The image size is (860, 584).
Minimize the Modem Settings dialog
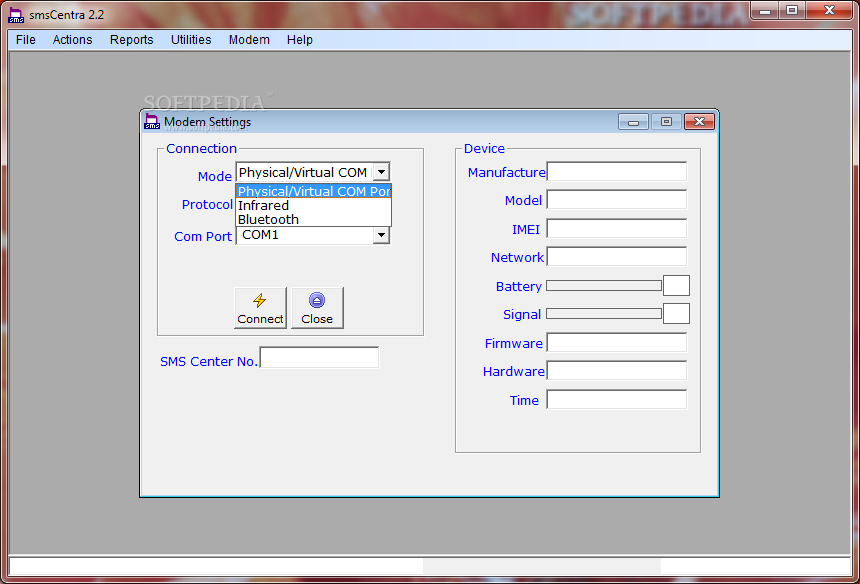[633, 122]
